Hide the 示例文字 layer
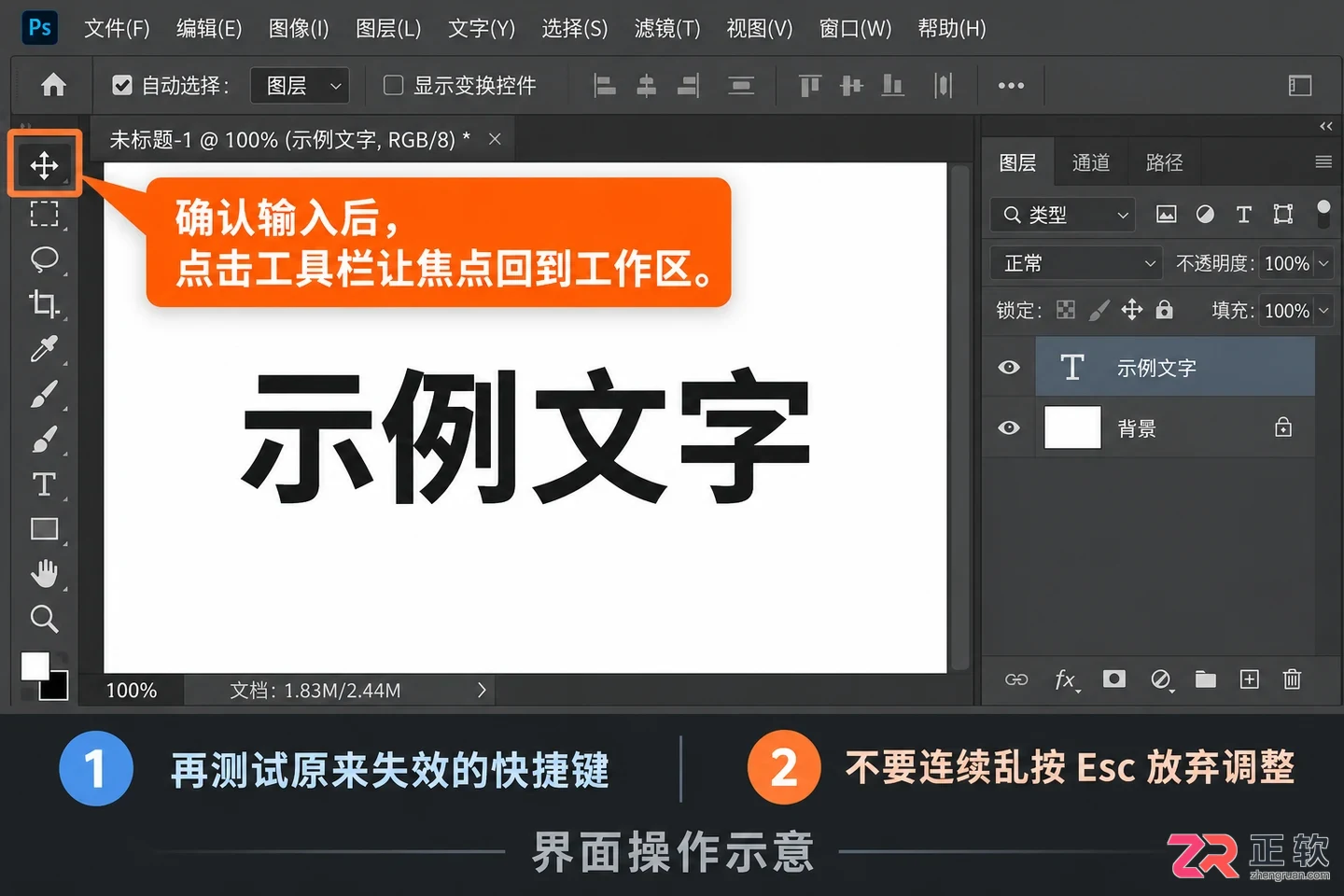The height and width of the screenshot is (896, 1344). [1009, 368]
